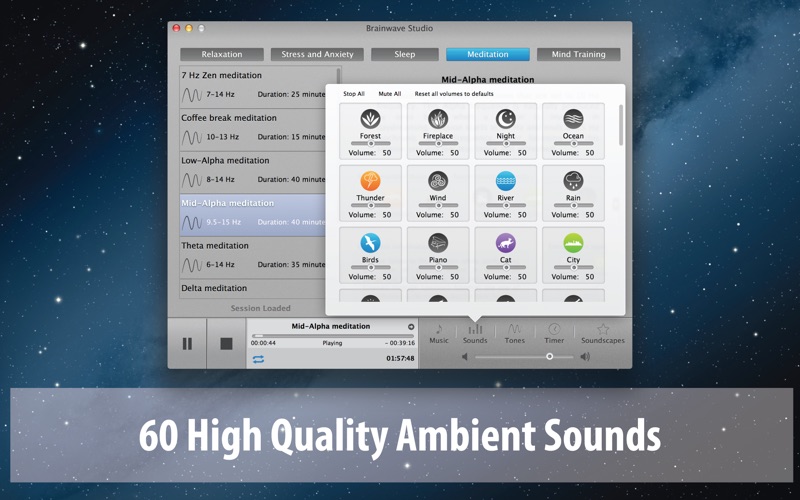The height and width of the screenshot is (500, 800).
Task: Click Reset all volumes to defaults
Action: [x=454, y=94]
